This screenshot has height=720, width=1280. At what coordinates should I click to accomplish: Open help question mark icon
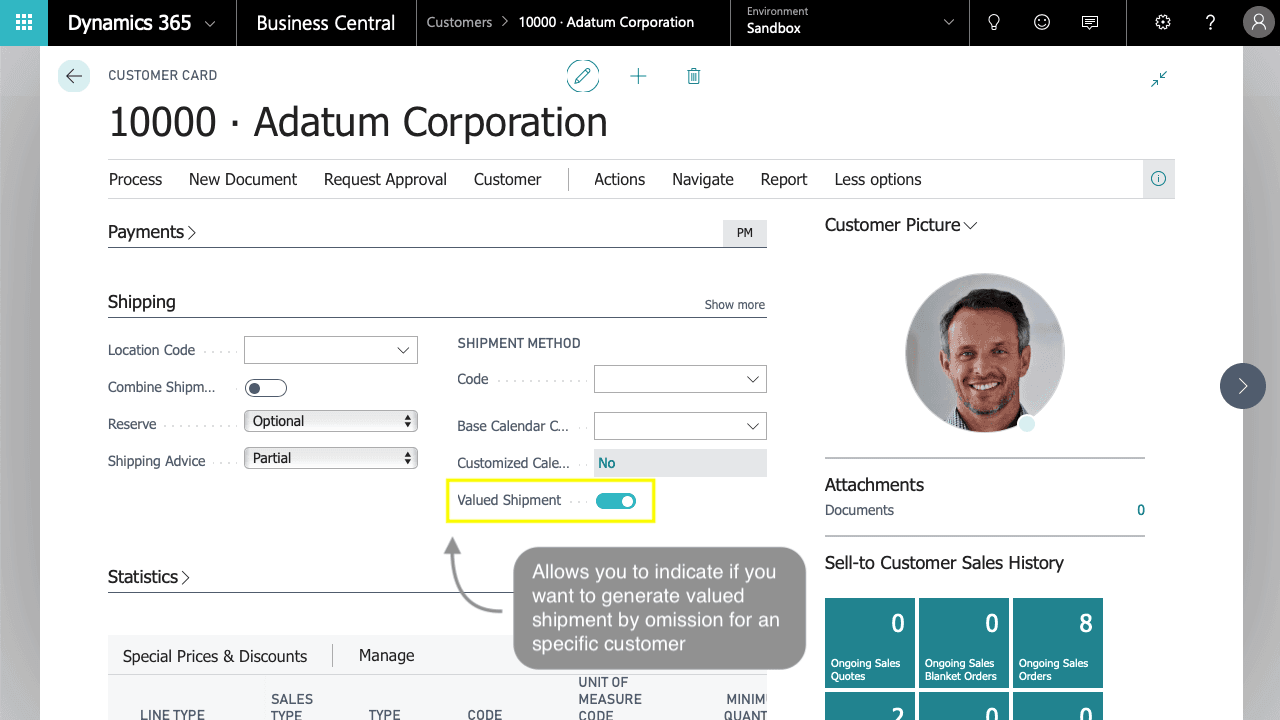point(1211,23)
